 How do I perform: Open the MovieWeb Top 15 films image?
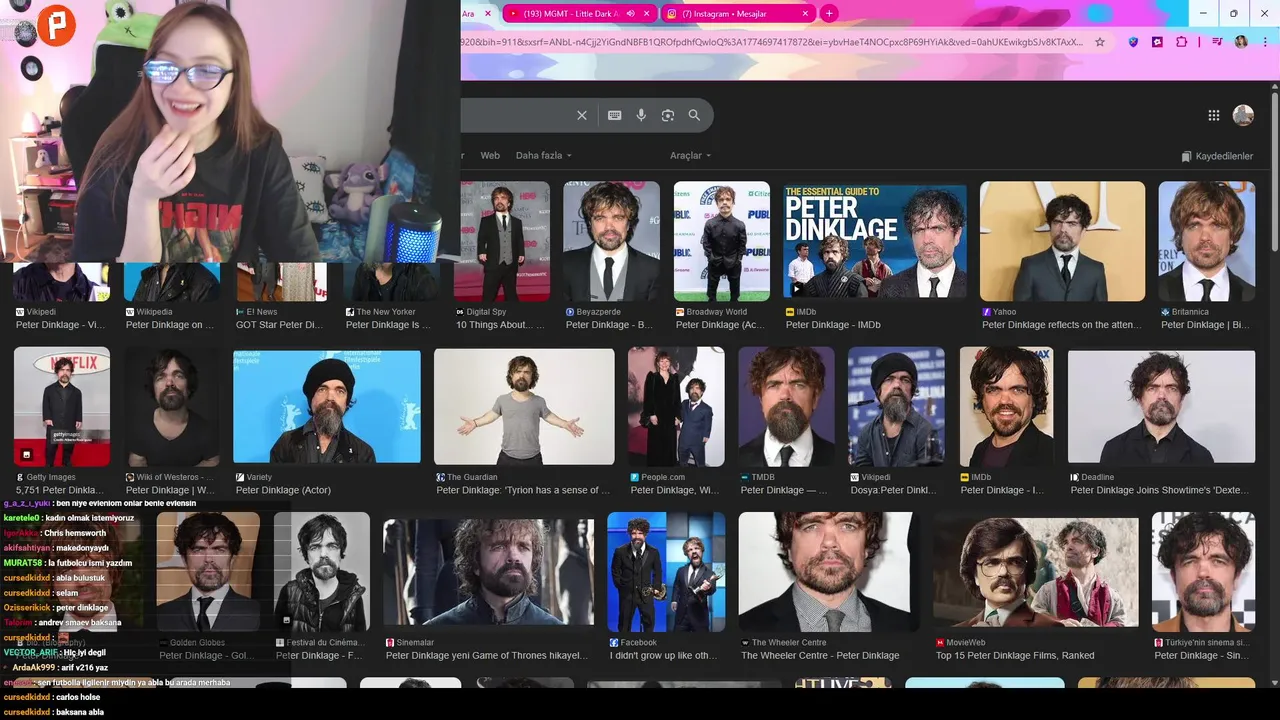tap(1036, 571)
